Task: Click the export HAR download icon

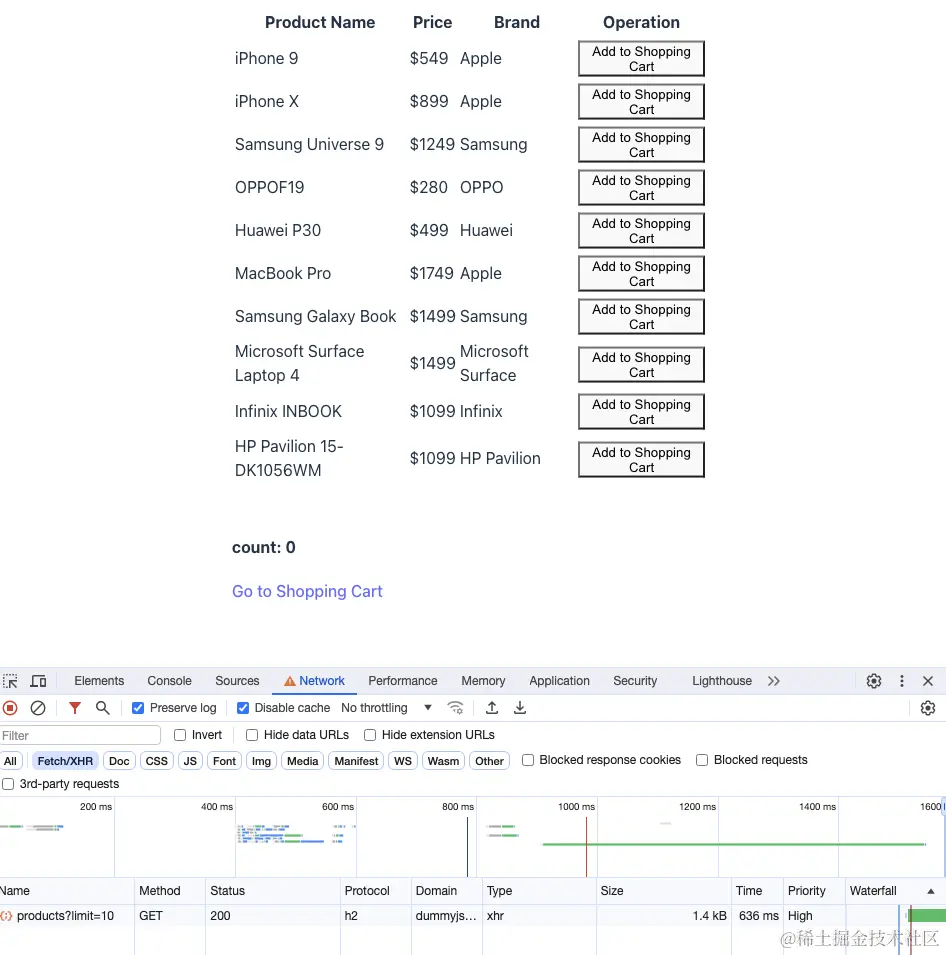Action: [x=520, y=708]
